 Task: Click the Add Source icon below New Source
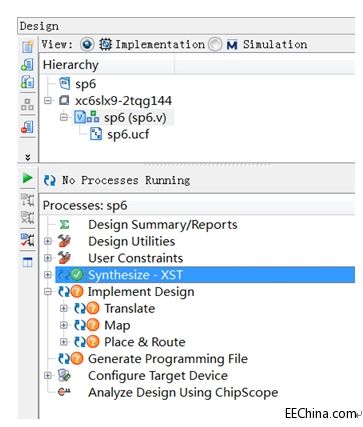click(27, 64)
